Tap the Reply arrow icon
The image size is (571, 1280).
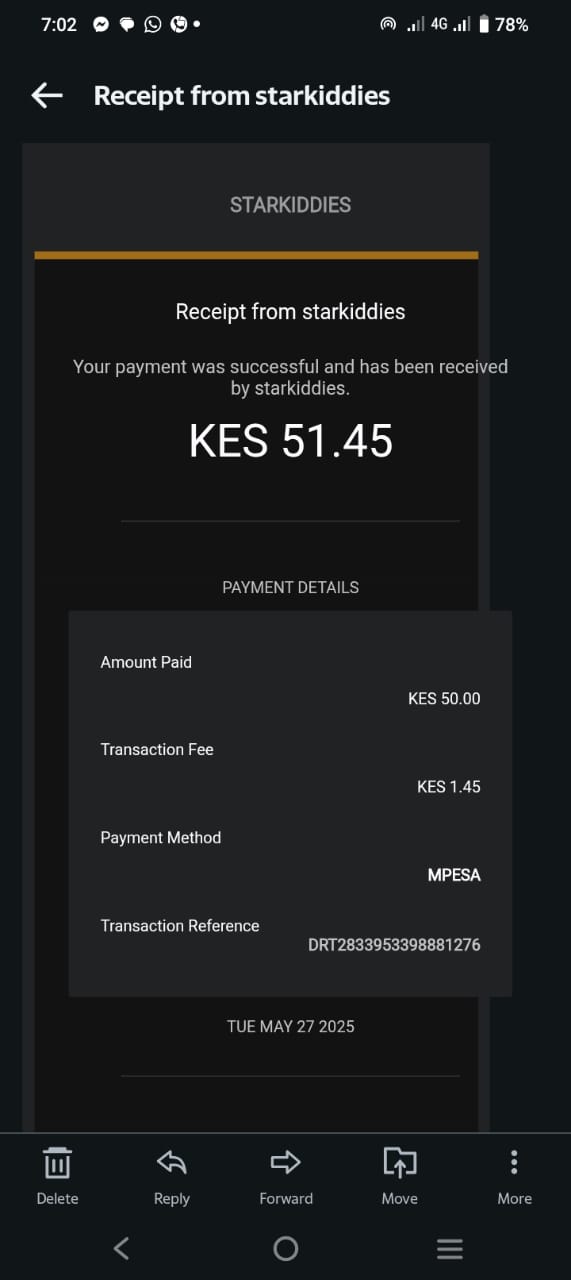pos(172,1162)
